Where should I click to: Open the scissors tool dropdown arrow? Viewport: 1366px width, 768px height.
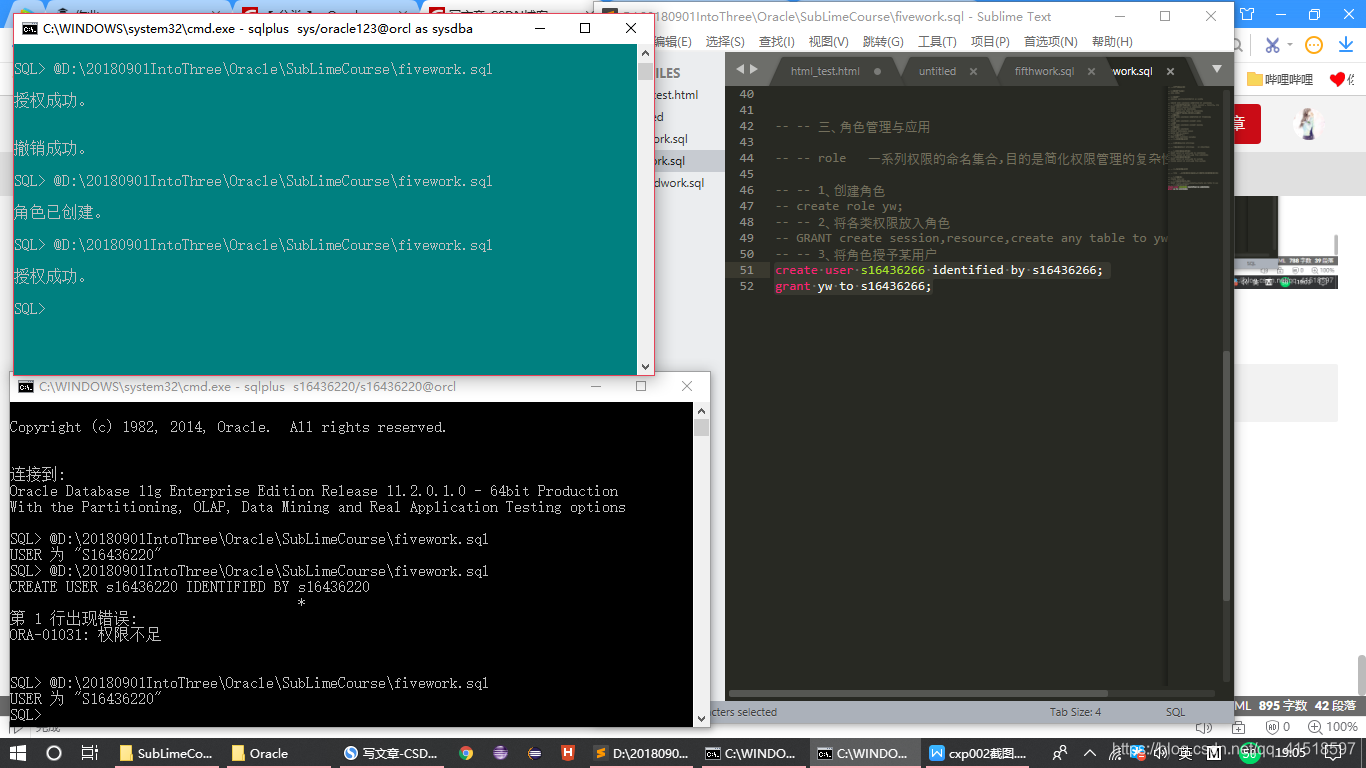point(1290,45)
